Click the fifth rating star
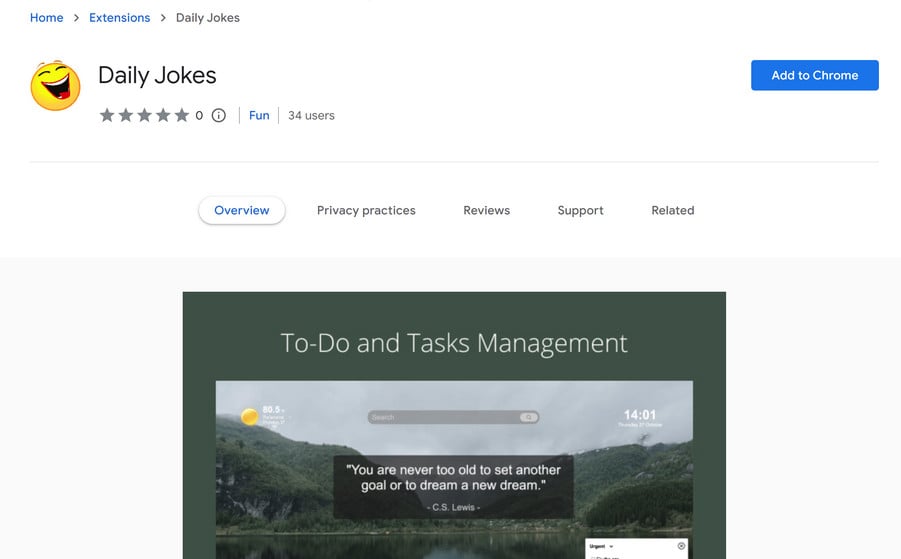Viewport: 901px width, 559px height. tap(181, 115)
